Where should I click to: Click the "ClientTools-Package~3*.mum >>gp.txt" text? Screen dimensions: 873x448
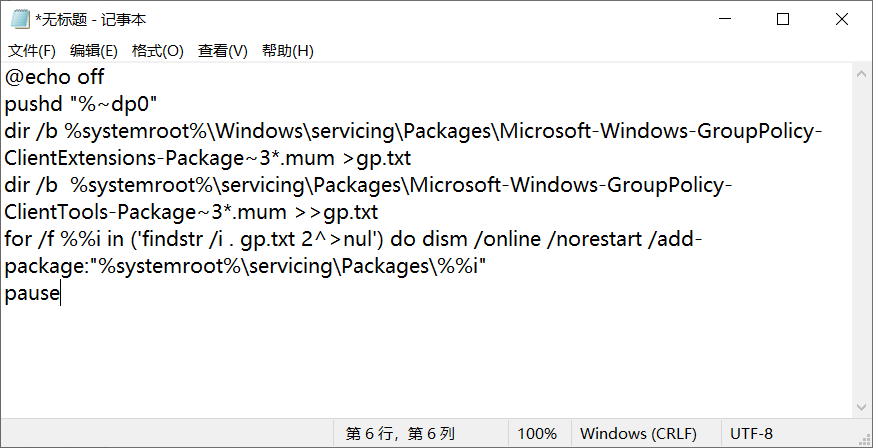coord(191,212)
